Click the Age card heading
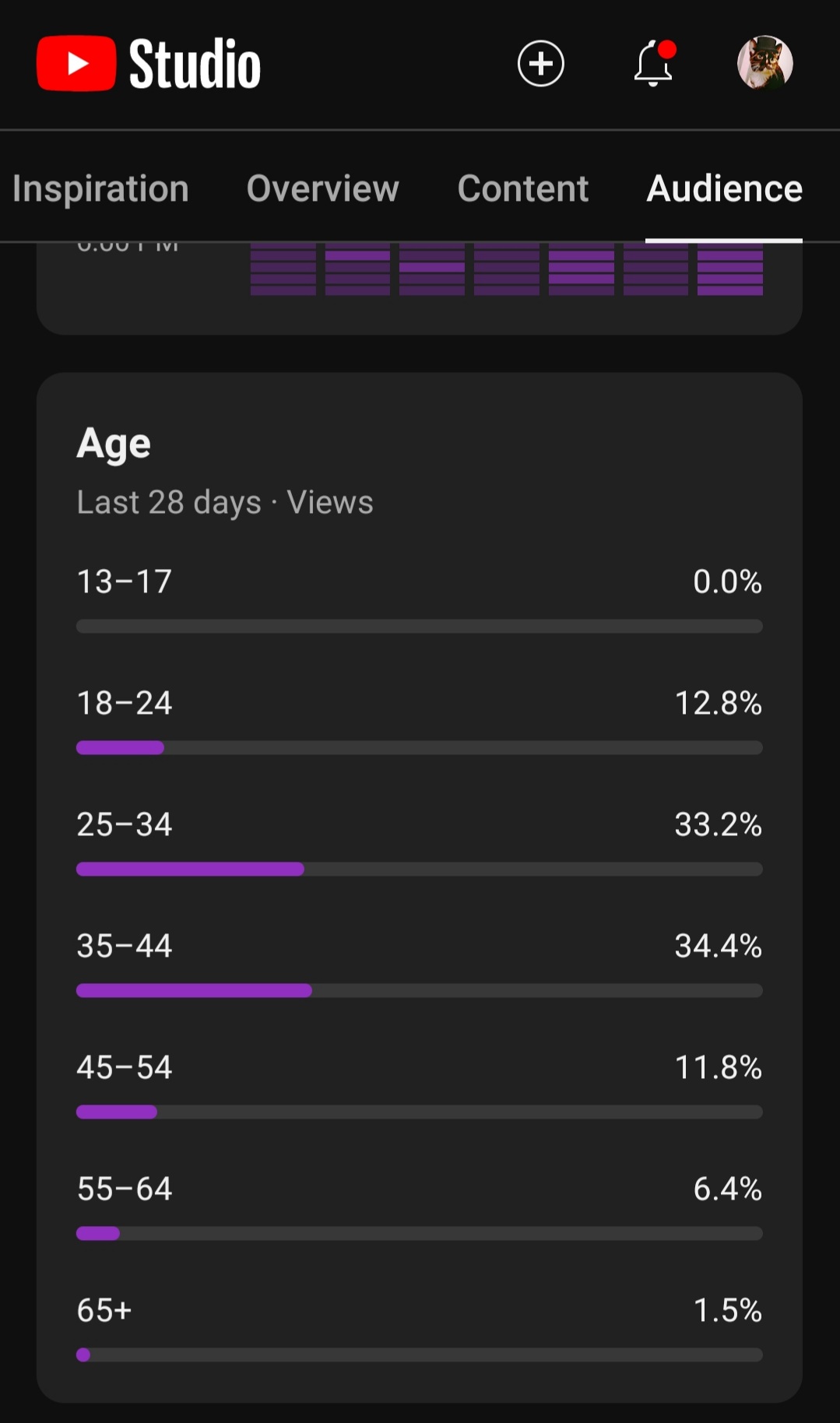 (x=114, y=444)
